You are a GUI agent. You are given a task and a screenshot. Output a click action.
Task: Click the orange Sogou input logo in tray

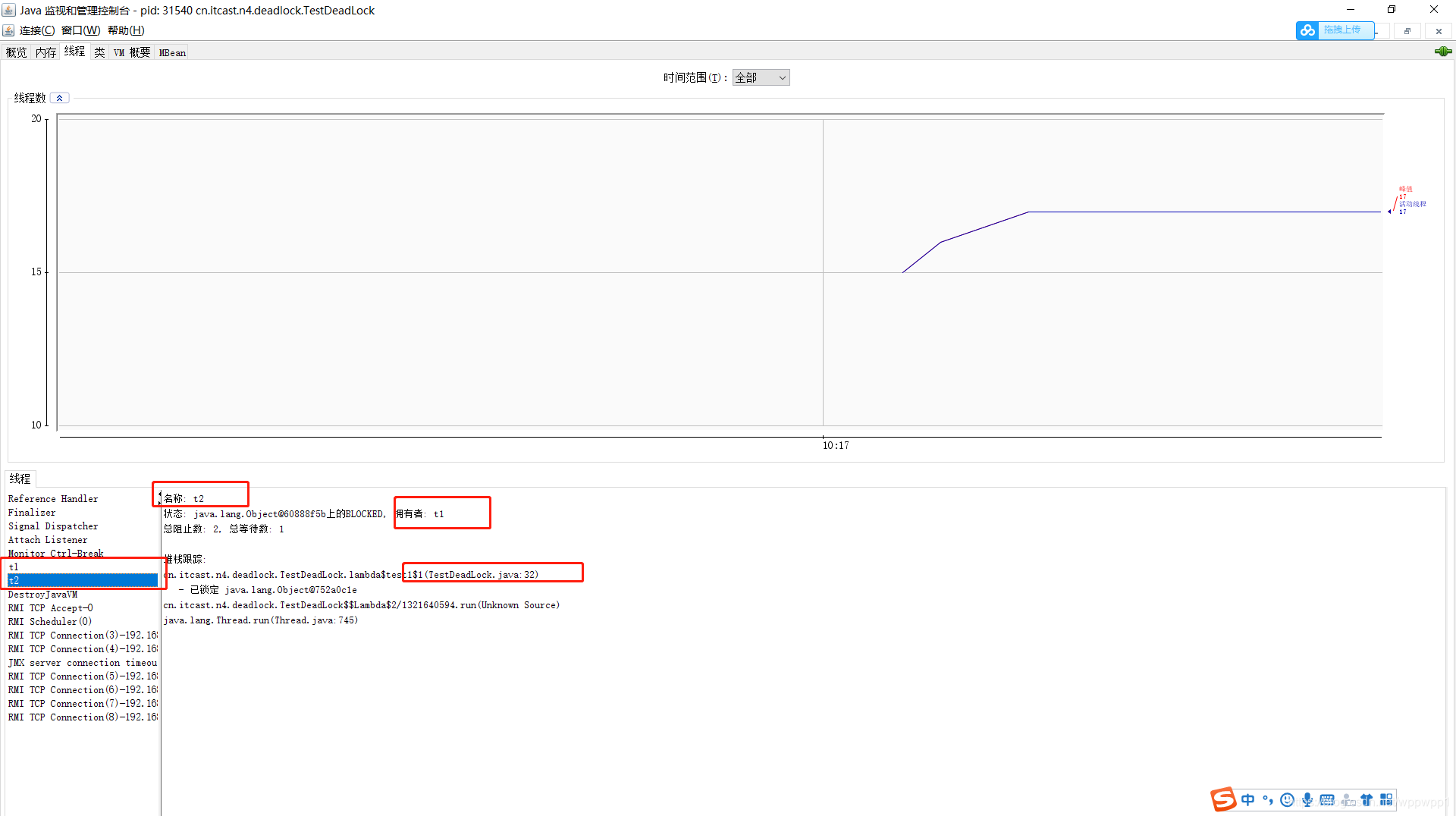click(x=1223, y=799)
